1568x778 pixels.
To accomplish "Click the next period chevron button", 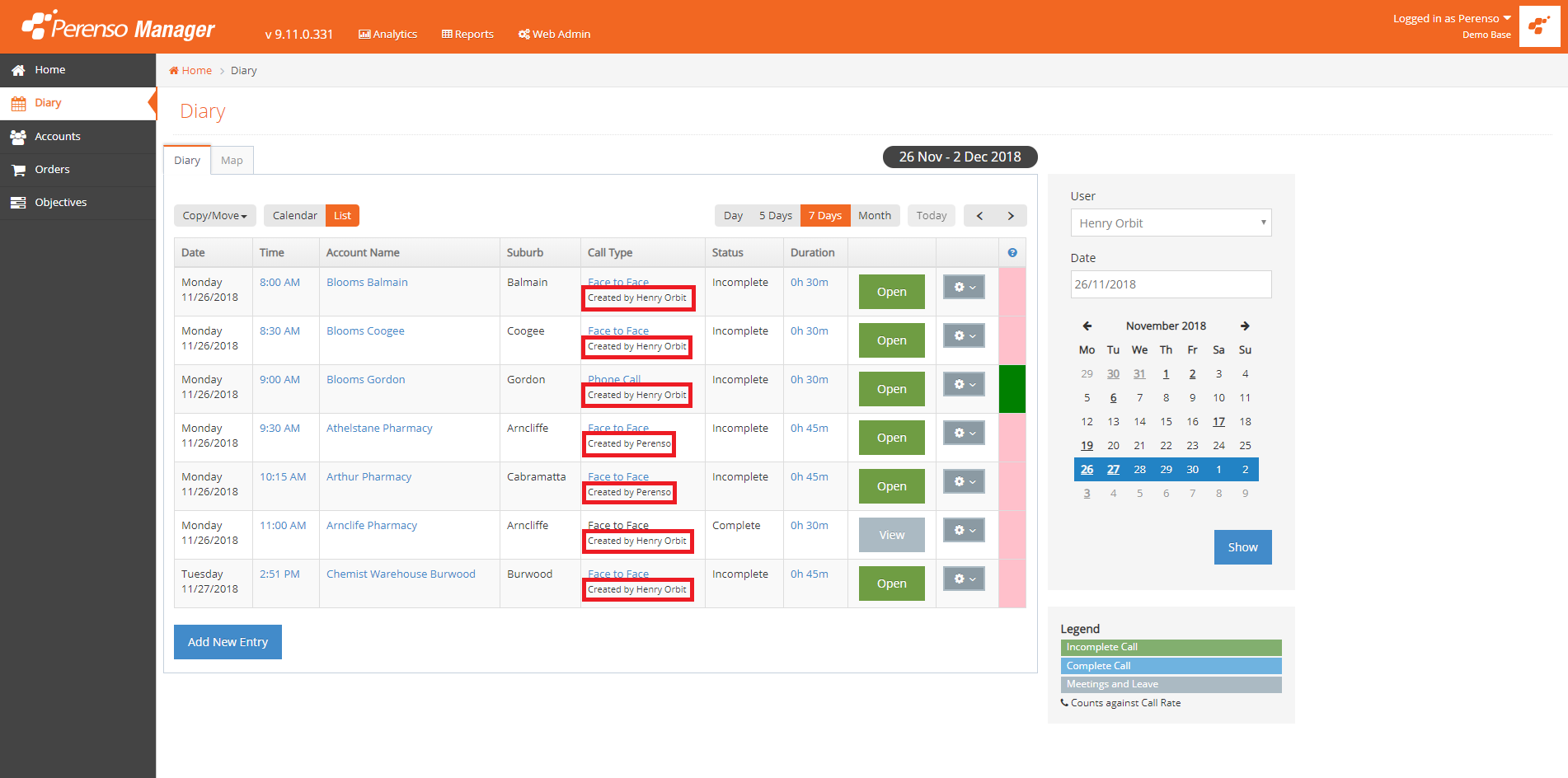I will [x=1011, y=216].
